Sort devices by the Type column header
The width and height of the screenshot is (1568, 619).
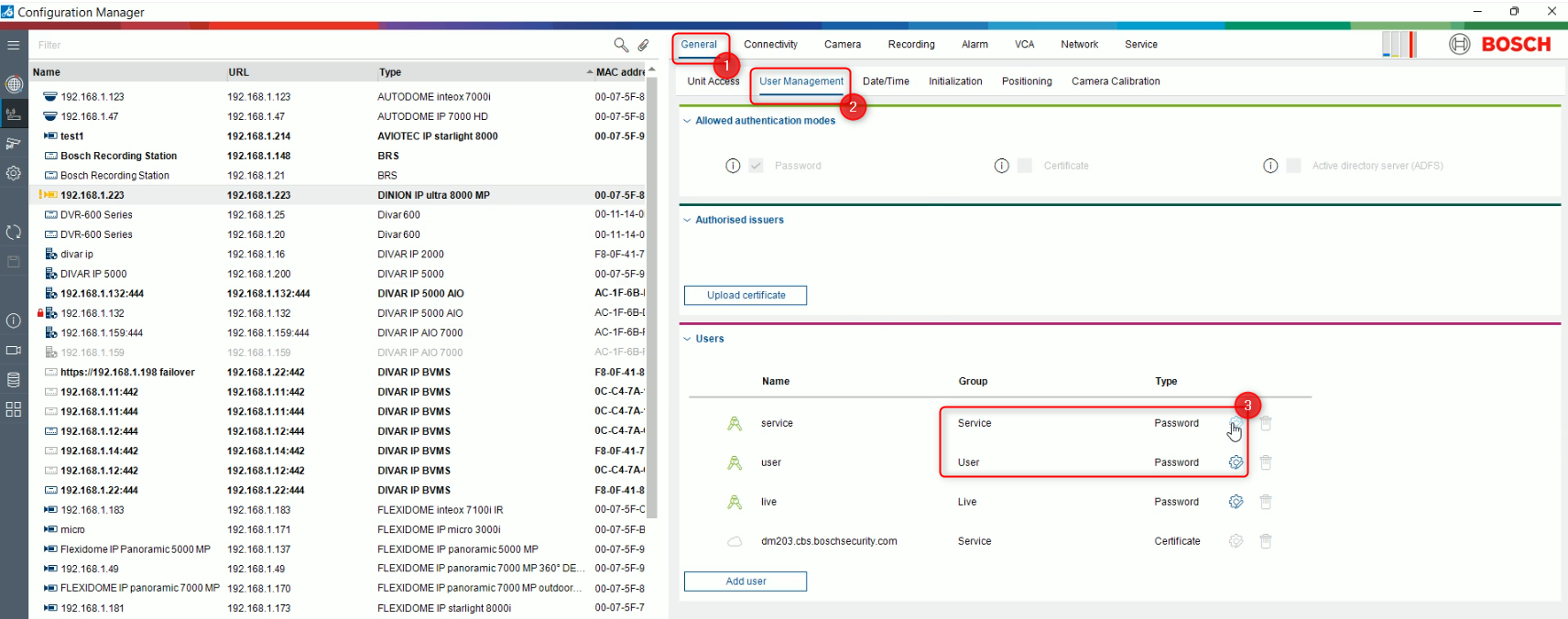(390, 72)
